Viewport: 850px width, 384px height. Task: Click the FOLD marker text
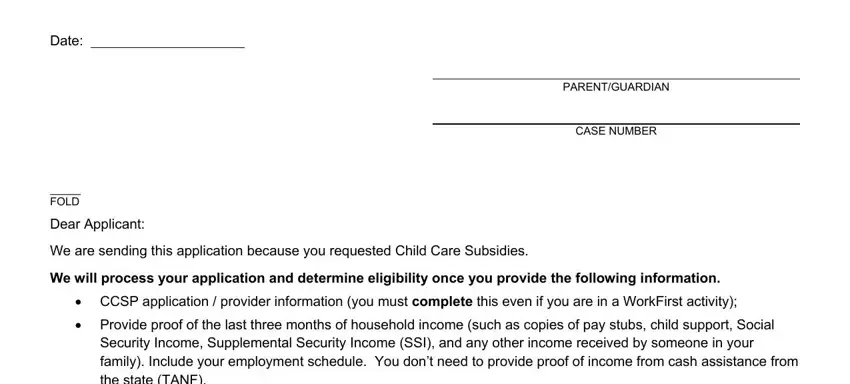pos(65,202)
